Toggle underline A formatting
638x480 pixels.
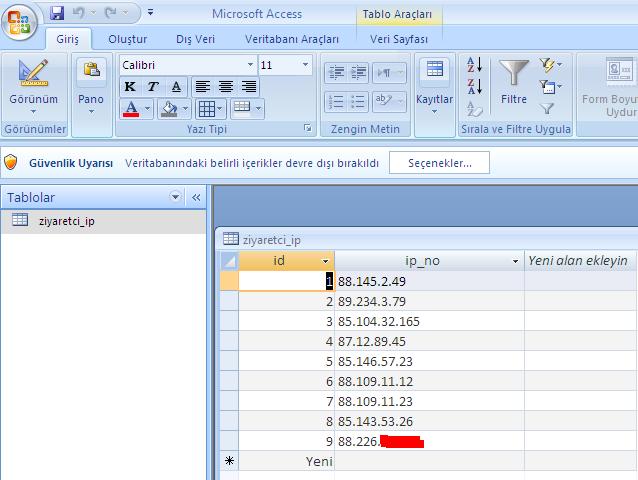(x=176, y=86)
